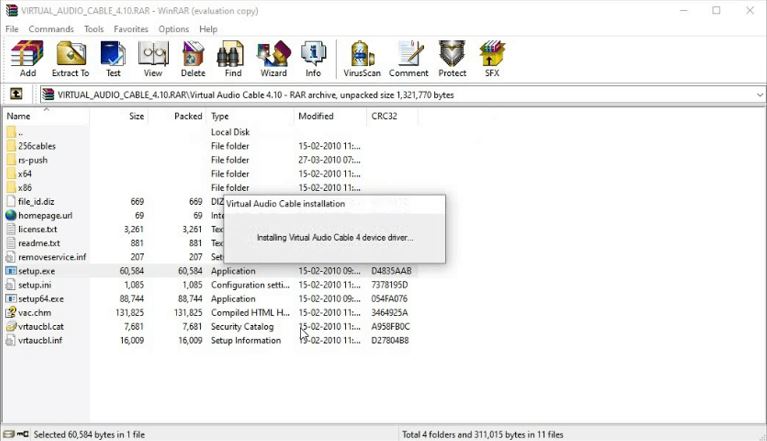Click the 'Configuration setti...' type cell
This screenshot has width=767, height=441.
250,285
